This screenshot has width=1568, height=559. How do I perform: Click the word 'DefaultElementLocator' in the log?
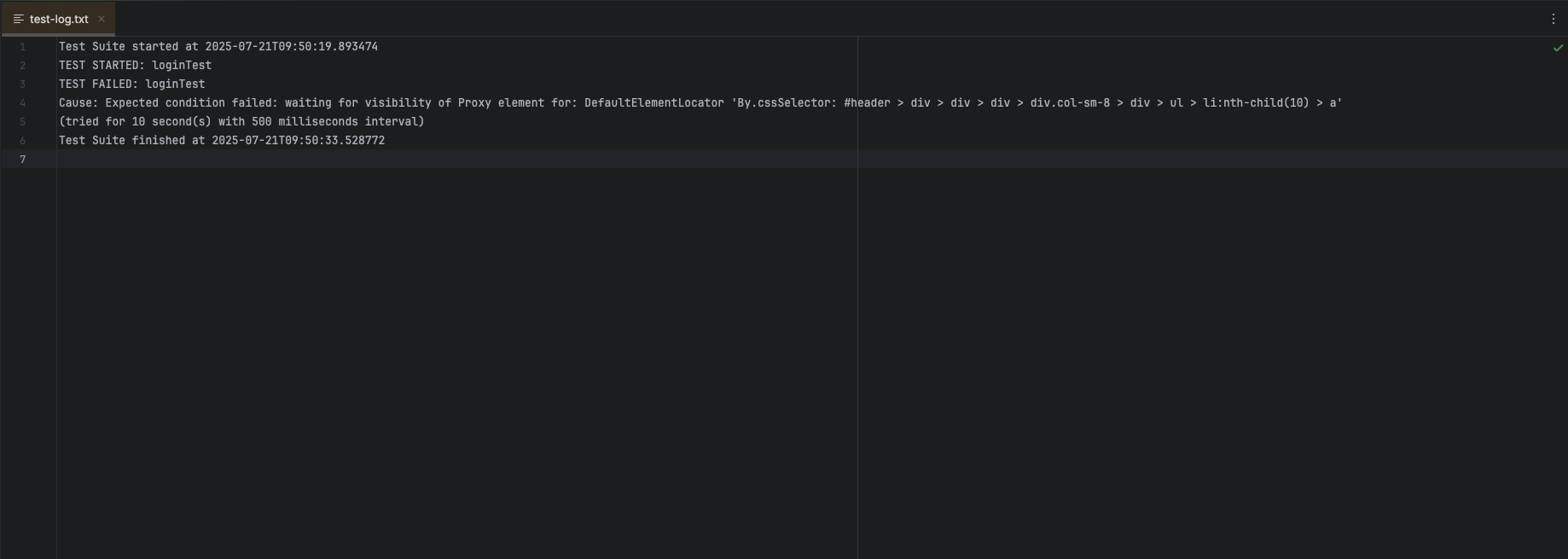coord(653,103)
